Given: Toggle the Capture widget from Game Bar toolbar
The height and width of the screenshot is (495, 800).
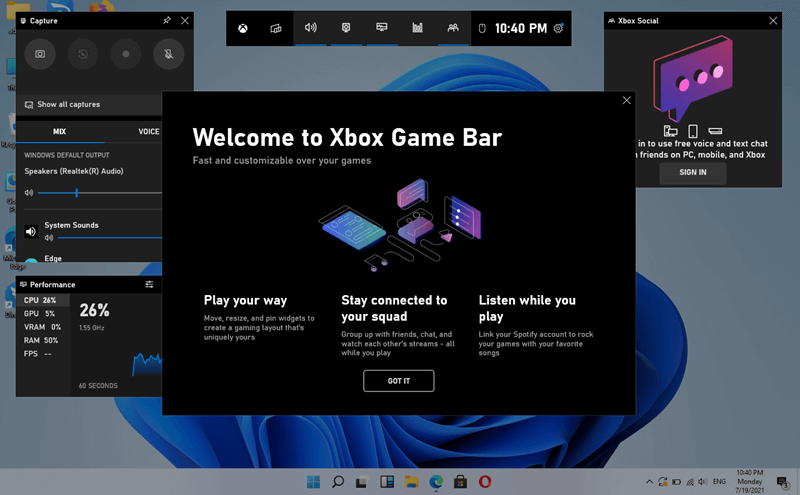Looking at the screenshot, I should (x=346, y=28).
